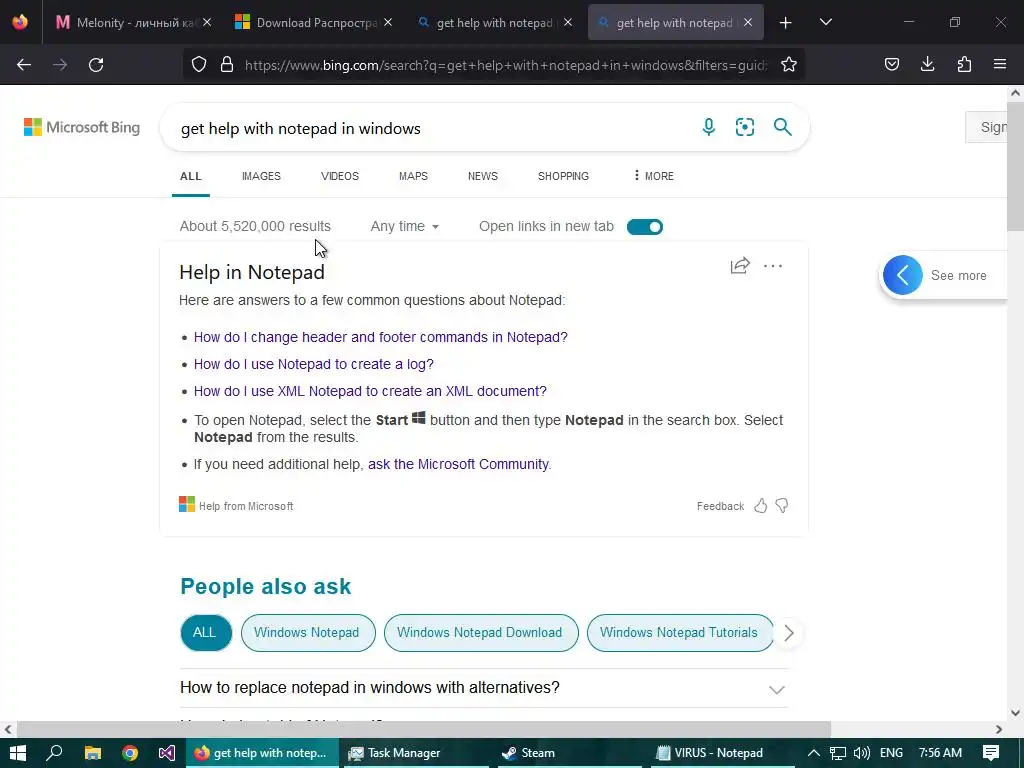Open the Any time filter dropdown

click(404, 226)
